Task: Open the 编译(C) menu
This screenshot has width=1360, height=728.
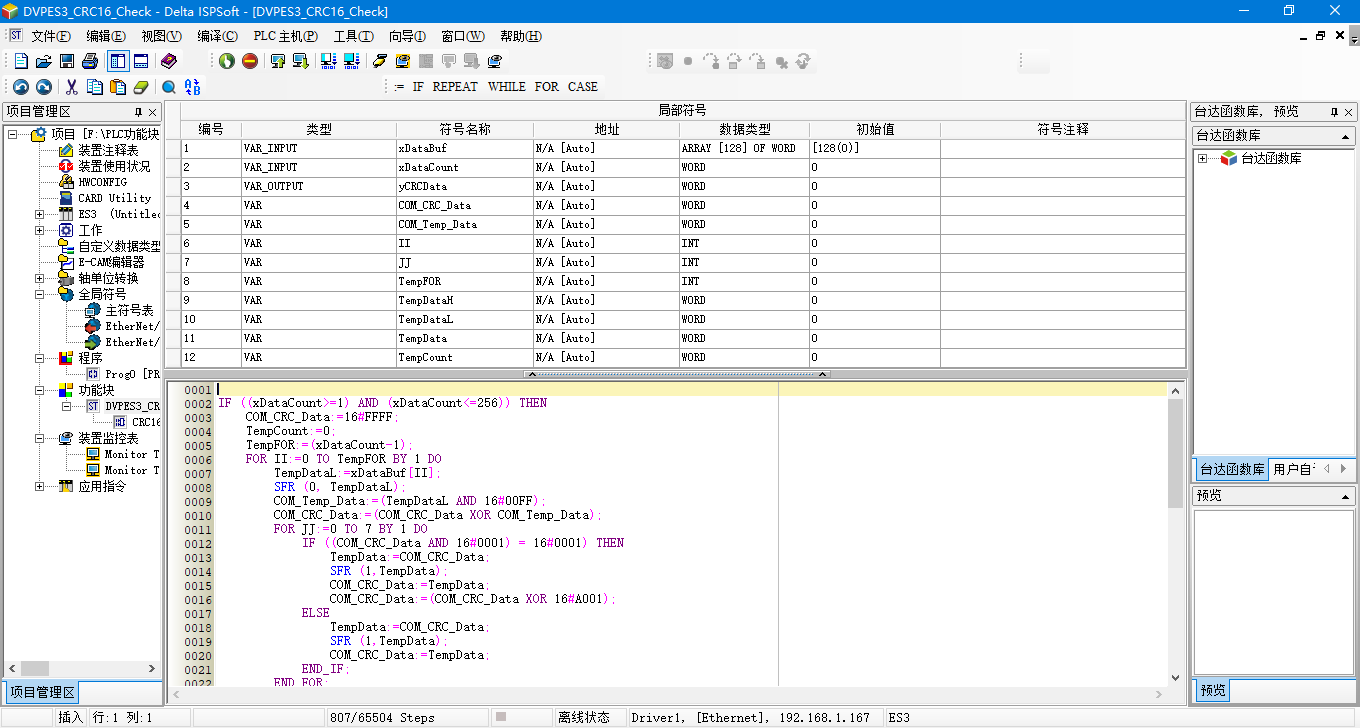Action: pos(217,36)
